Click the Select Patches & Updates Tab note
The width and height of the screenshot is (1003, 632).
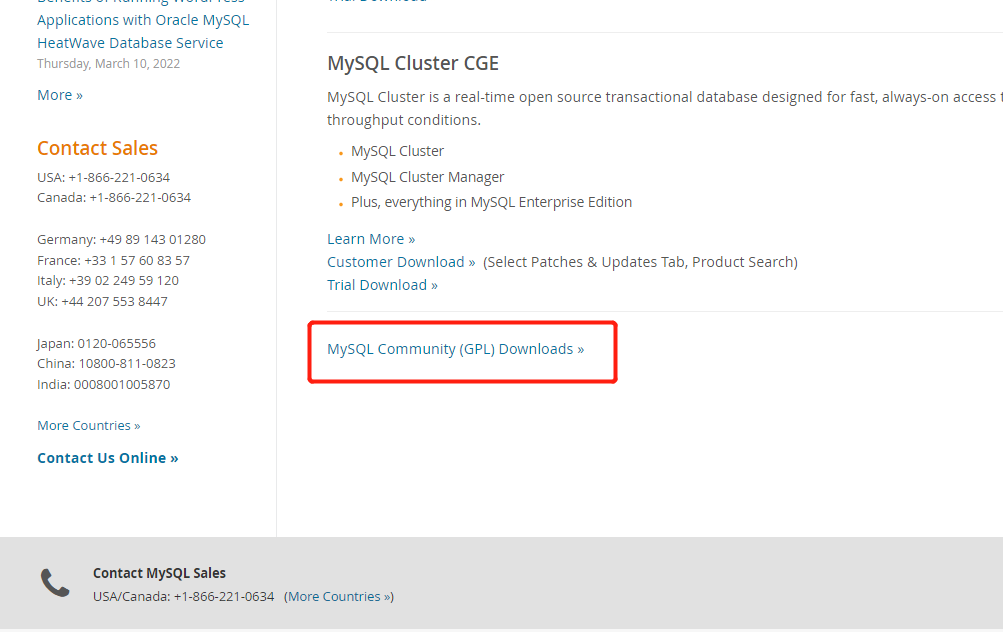click(x=640, y=262)
